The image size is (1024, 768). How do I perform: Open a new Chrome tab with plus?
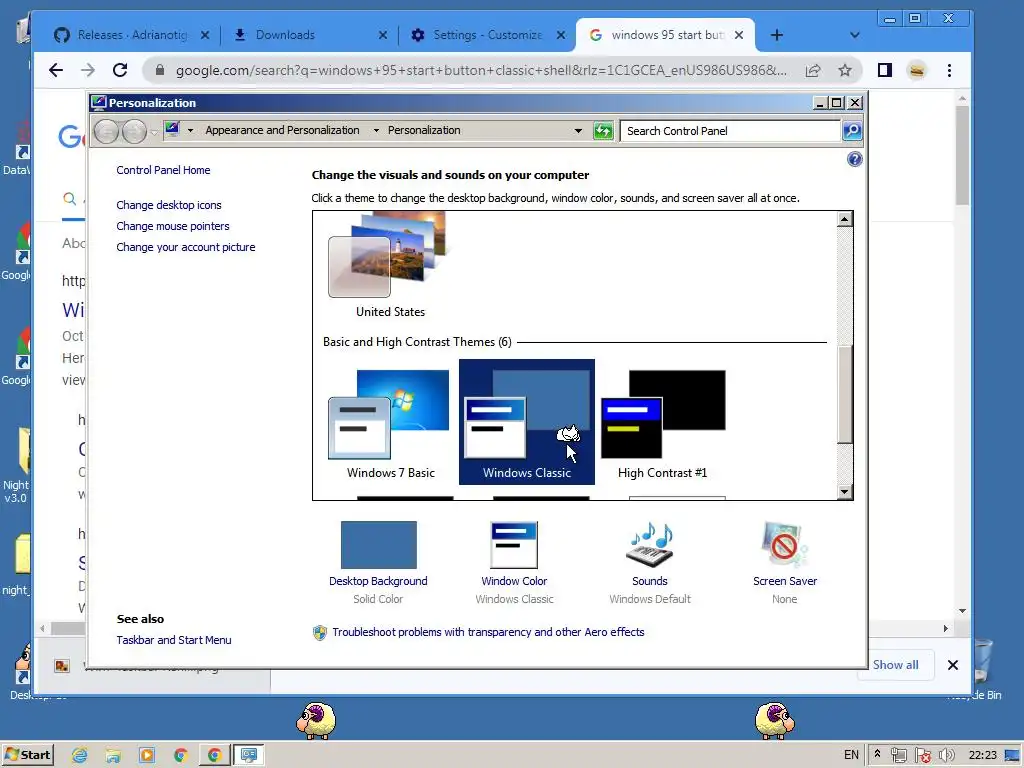[776, 35]
